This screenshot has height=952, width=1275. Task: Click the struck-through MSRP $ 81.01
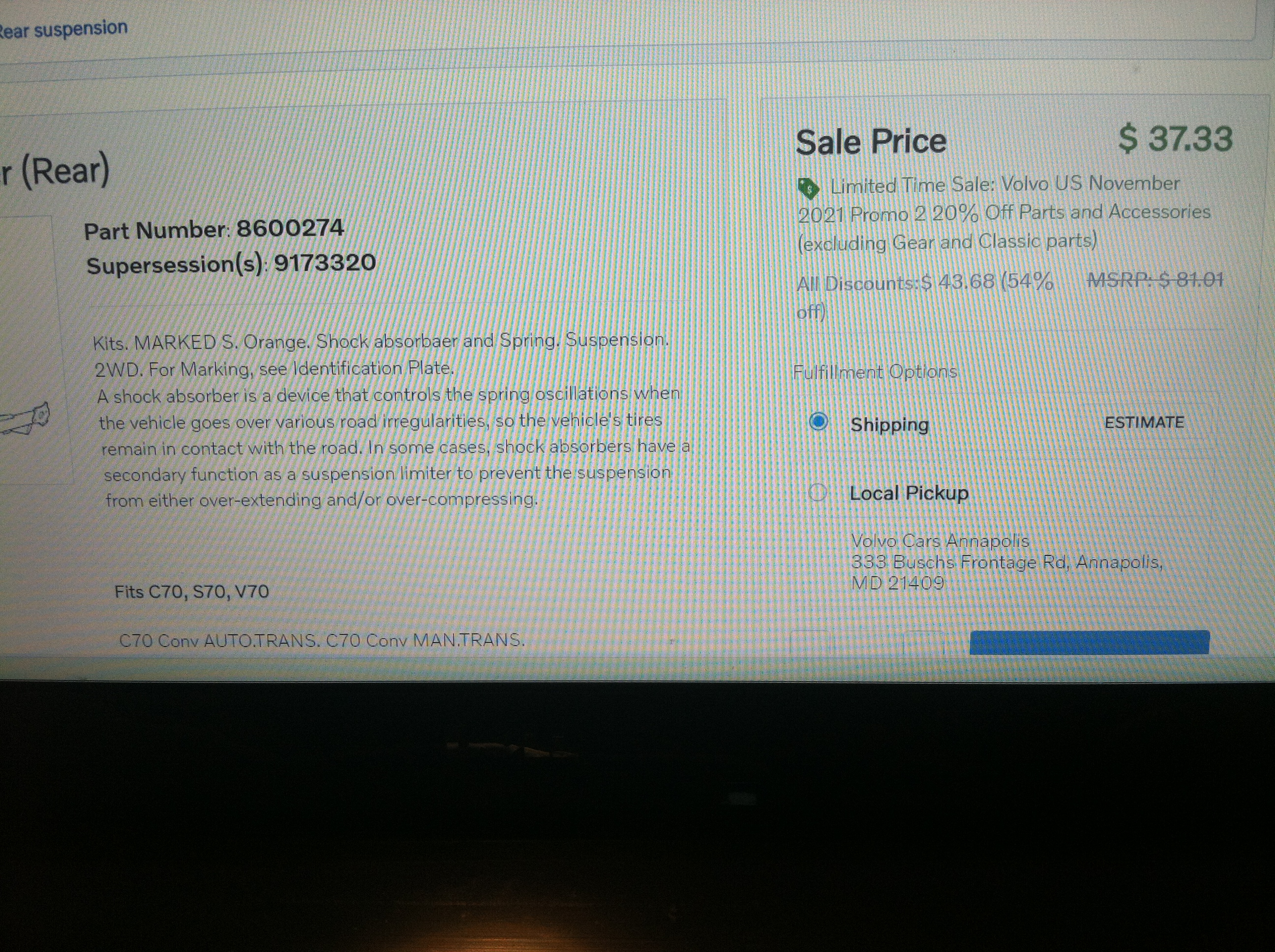point(1155,280)
